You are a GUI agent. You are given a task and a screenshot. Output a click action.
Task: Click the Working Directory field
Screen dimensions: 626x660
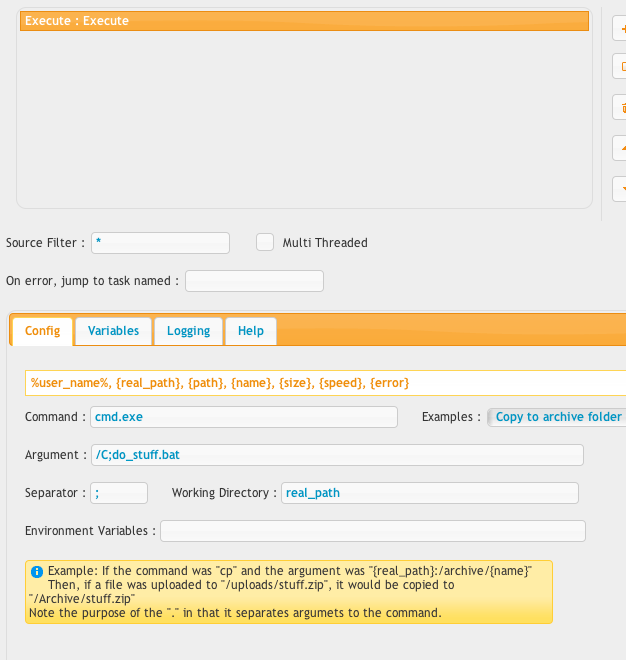430,493
